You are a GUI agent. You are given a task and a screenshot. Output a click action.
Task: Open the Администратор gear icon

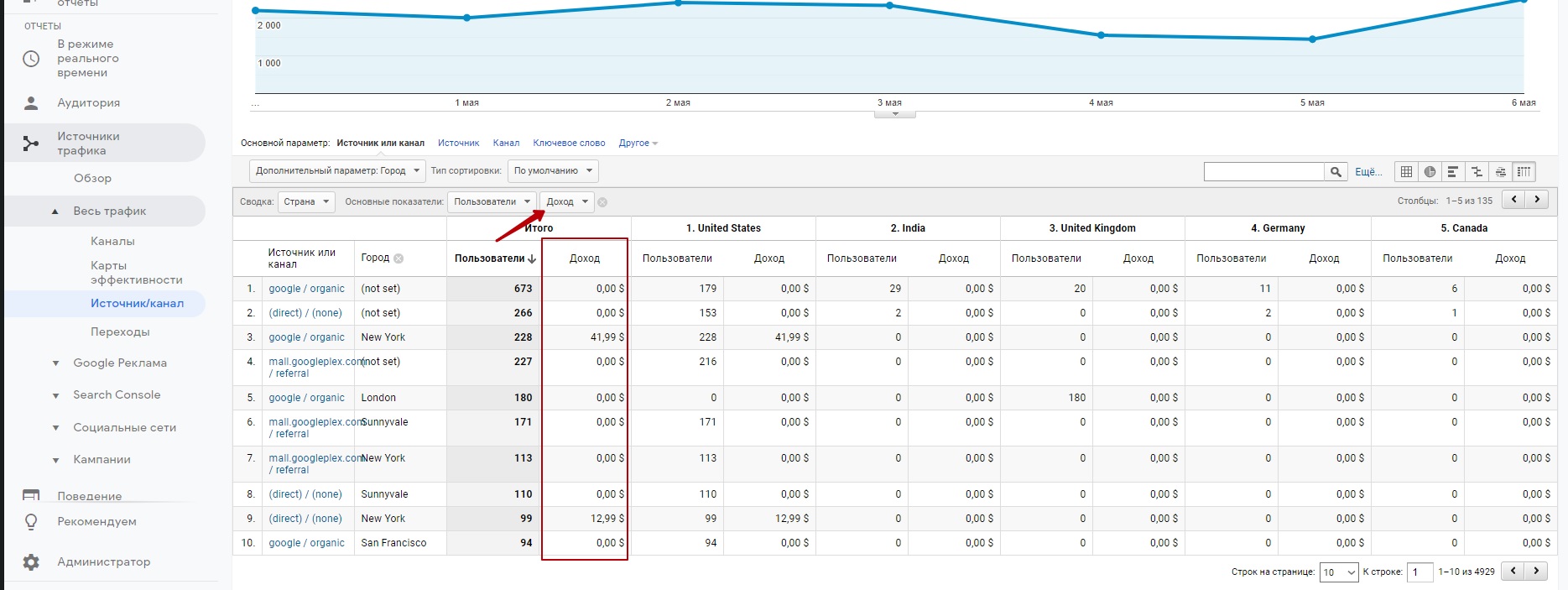(31, 562)
